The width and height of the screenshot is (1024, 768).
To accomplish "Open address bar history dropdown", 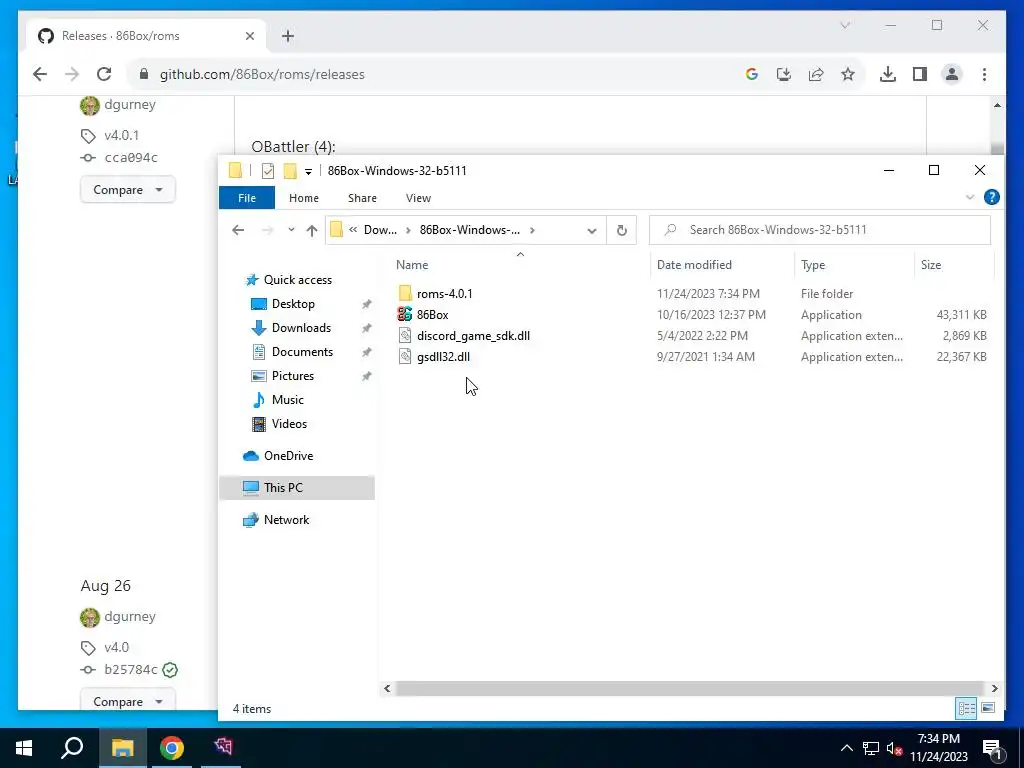I will pos(592,231).
